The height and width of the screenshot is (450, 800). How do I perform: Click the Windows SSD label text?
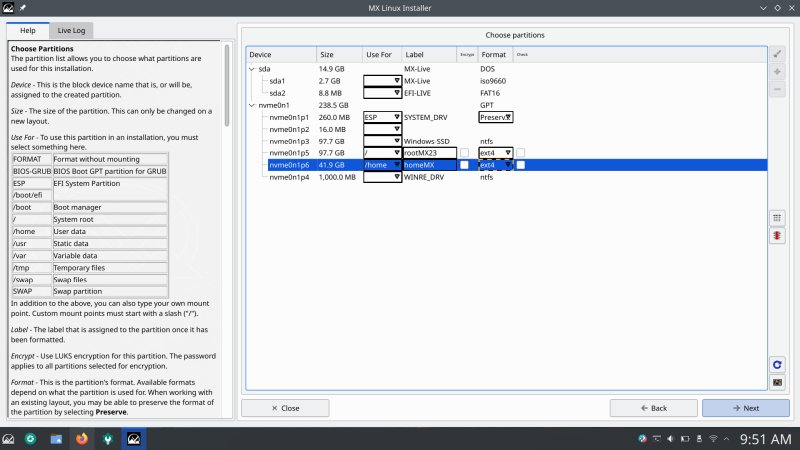(x=427, y=141)
